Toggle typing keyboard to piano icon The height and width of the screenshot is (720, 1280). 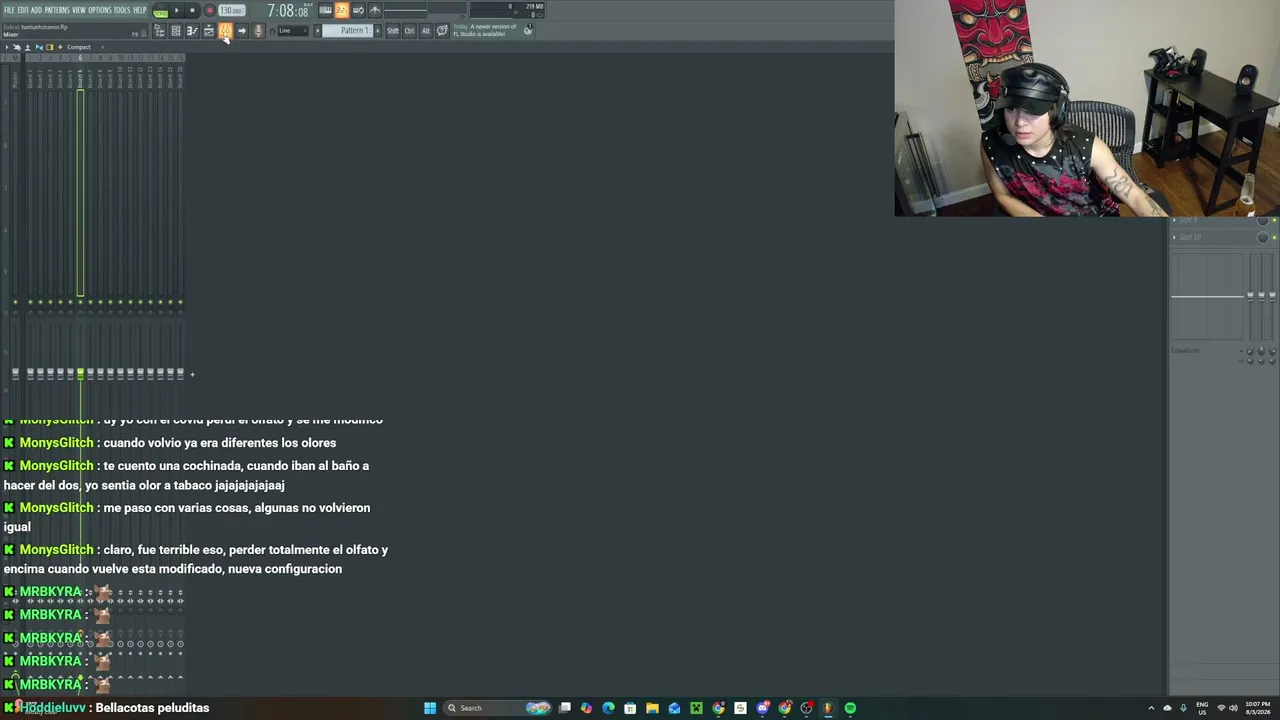(325, 11)
